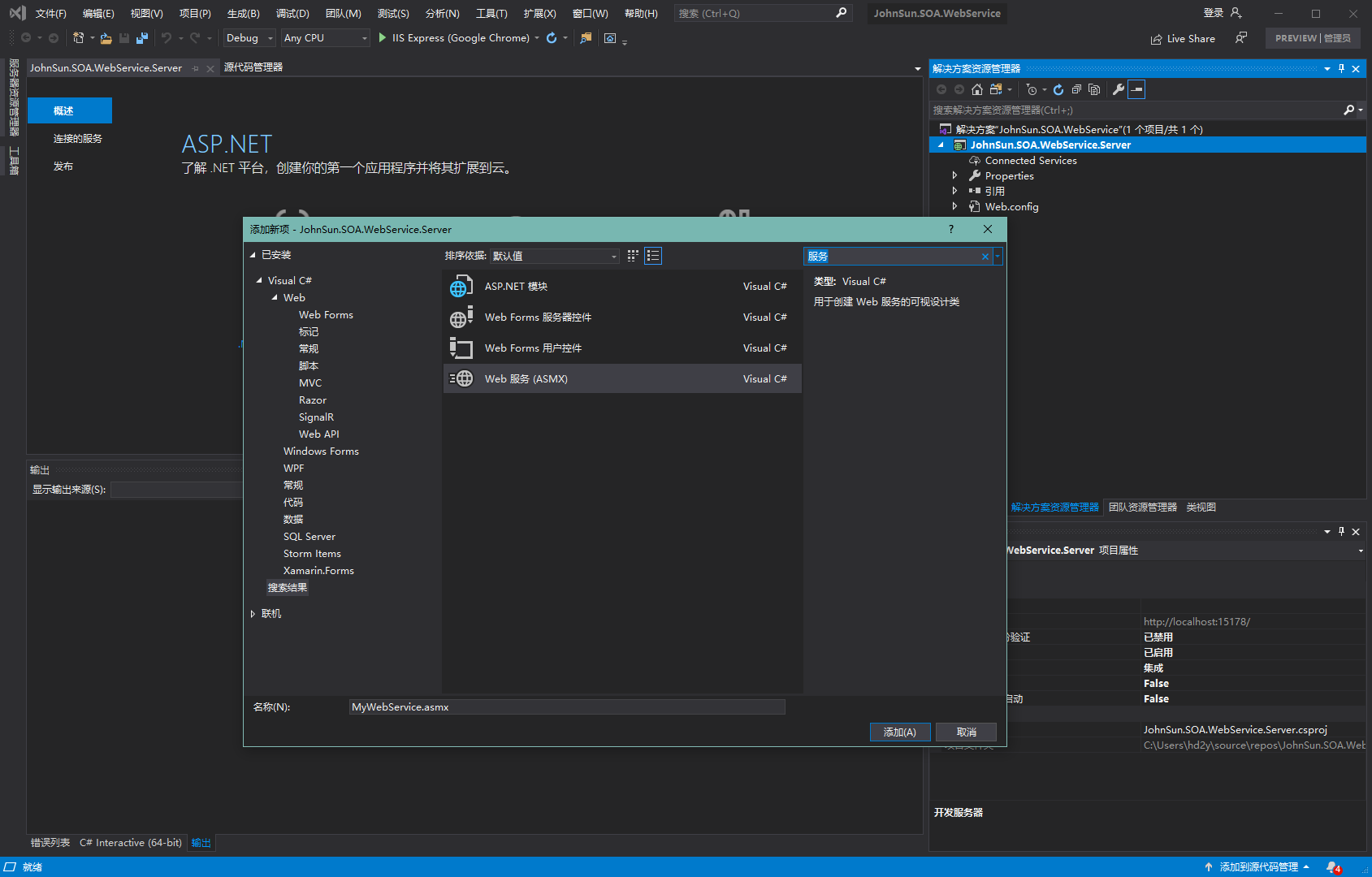The width and height of the screenshot is (1372, 877).
Task: Open the Any CPU platform dropdown
Action: pos(325,38)
